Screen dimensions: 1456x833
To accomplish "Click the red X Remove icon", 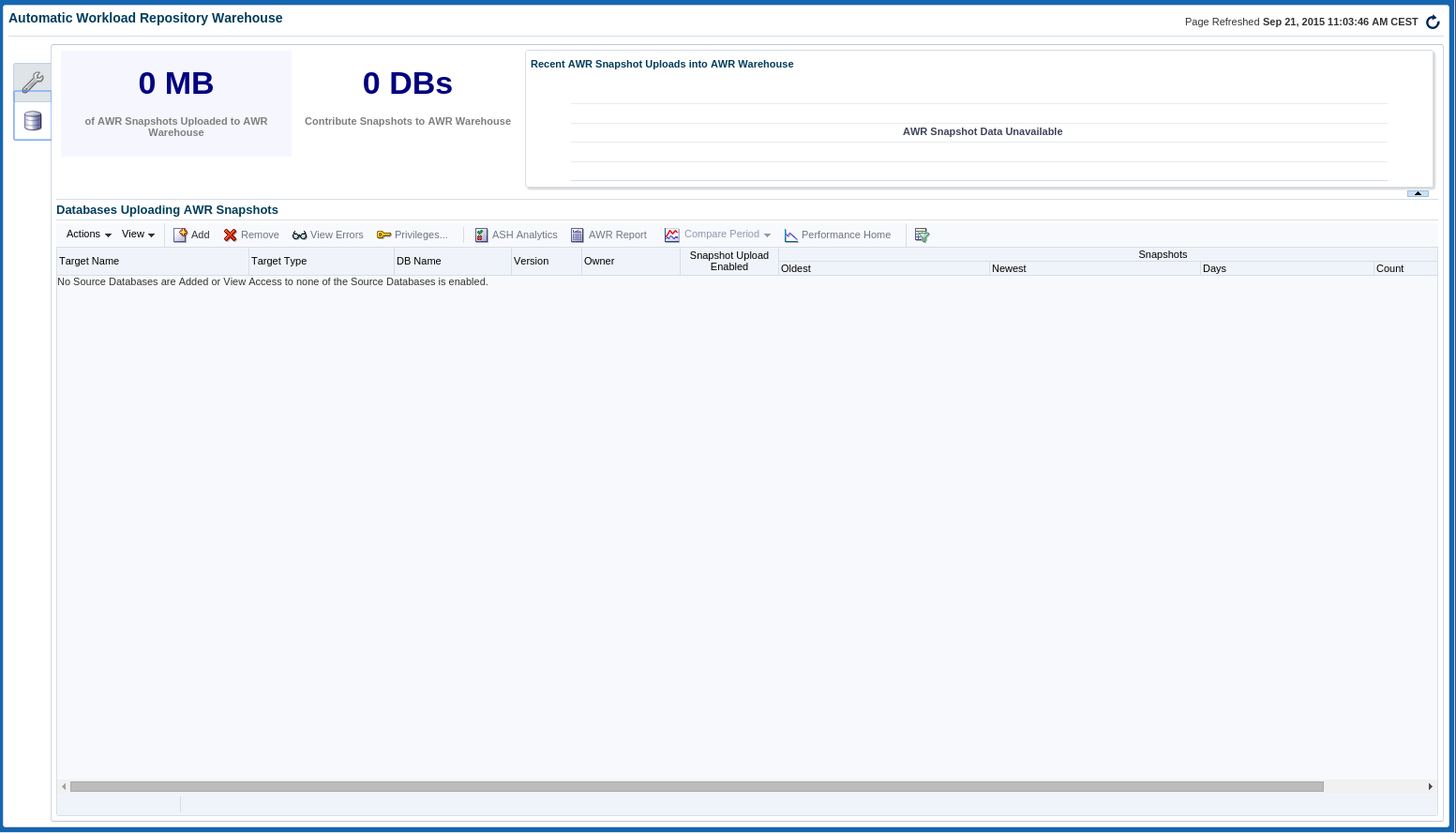I will [x=230, y=235].
